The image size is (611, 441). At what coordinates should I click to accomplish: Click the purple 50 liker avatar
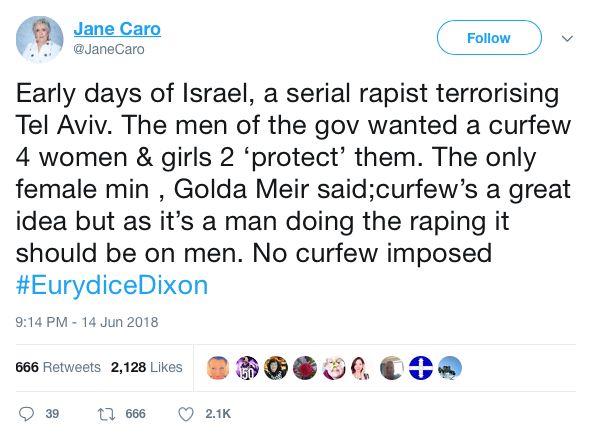(247, 367)
